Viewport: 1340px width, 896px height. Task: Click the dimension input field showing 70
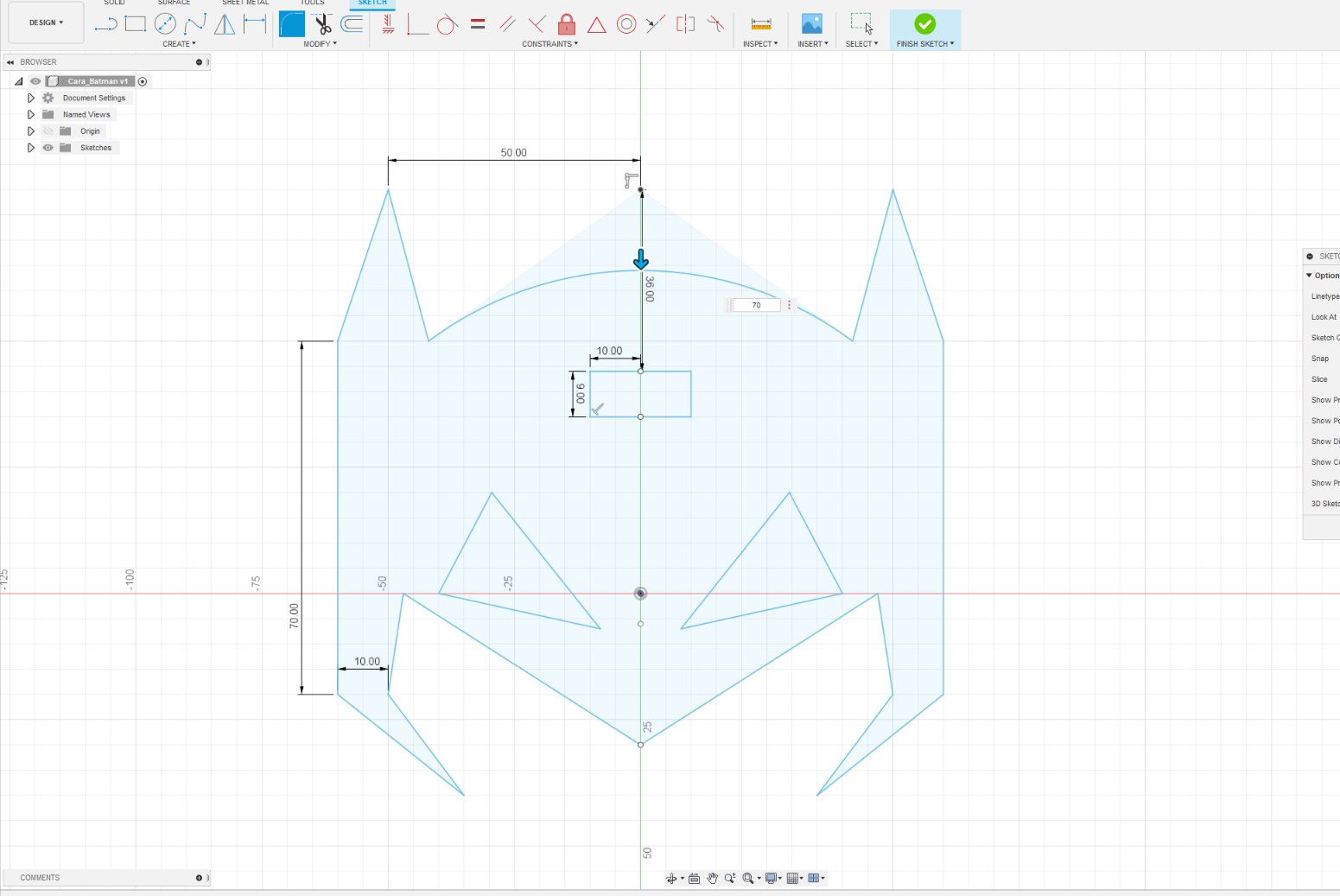pyautogui.click(x=756, y=305)
